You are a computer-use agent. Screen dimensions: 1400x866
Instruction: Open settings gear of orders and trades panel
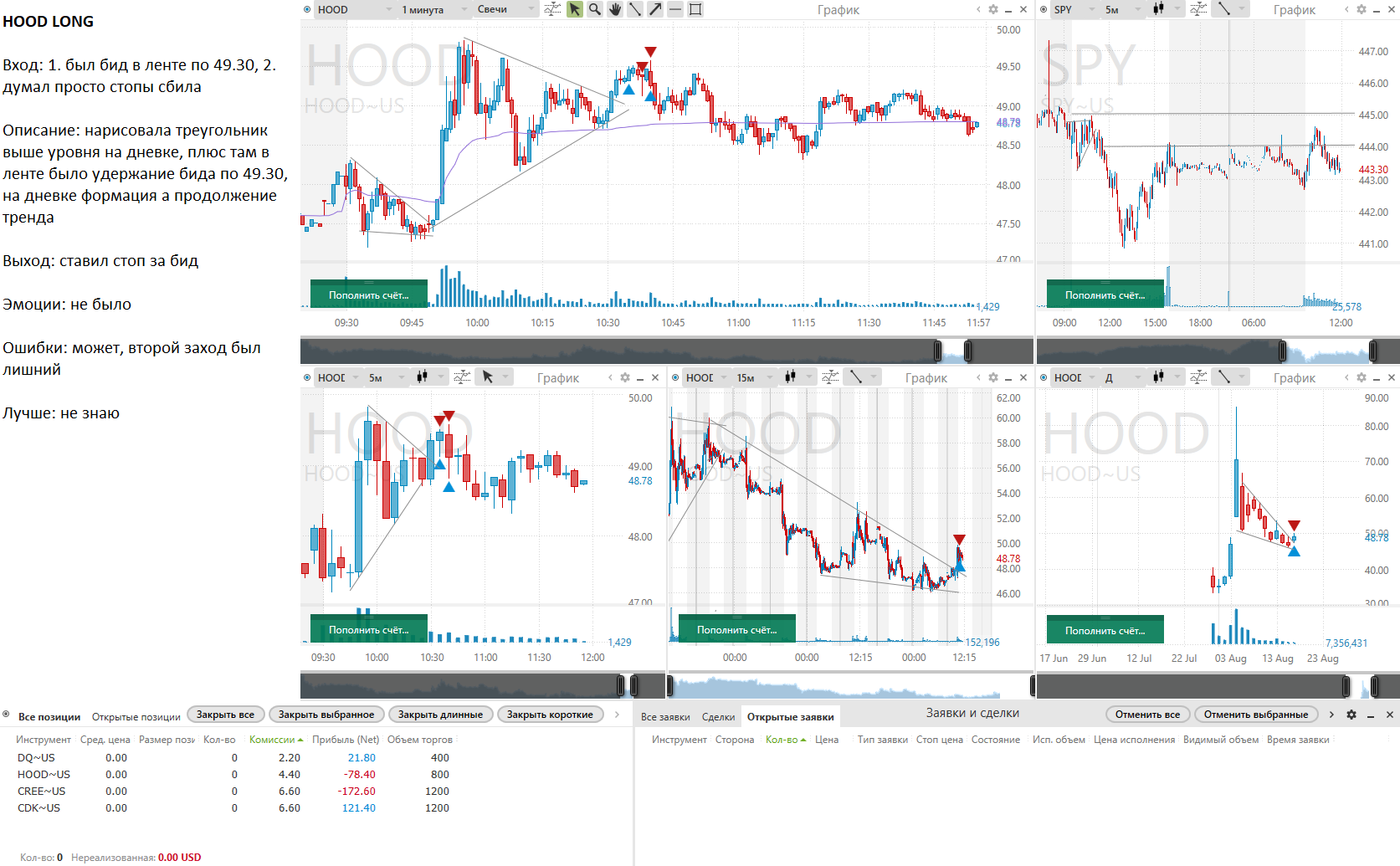point(1351,715)
